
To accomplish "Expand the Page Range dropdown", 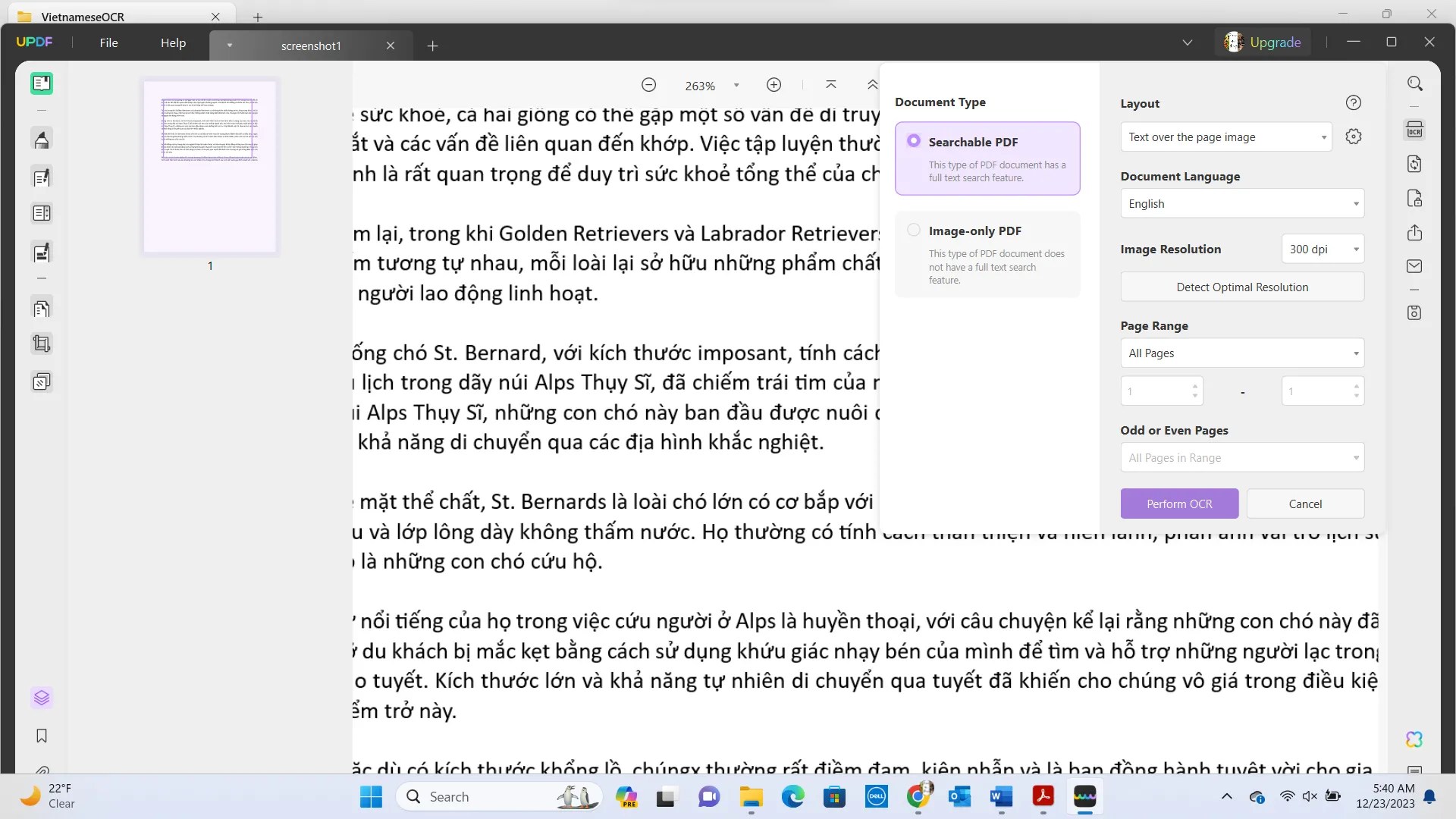I will (1241, 353).
